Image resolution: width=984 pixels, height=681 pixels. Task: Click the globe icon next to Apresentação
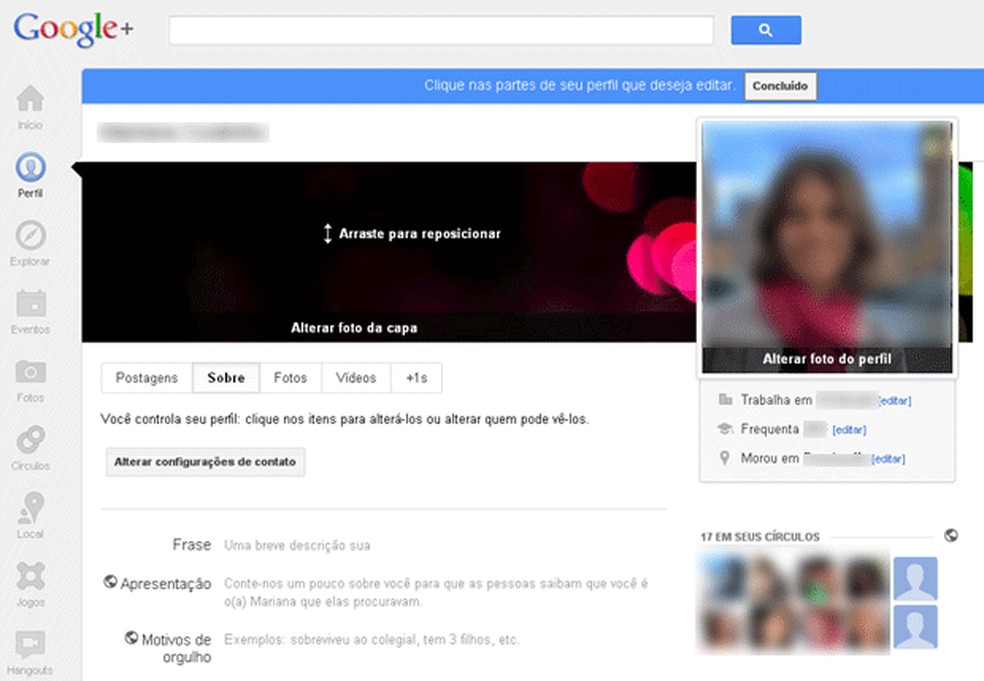(x=110, y=582)
